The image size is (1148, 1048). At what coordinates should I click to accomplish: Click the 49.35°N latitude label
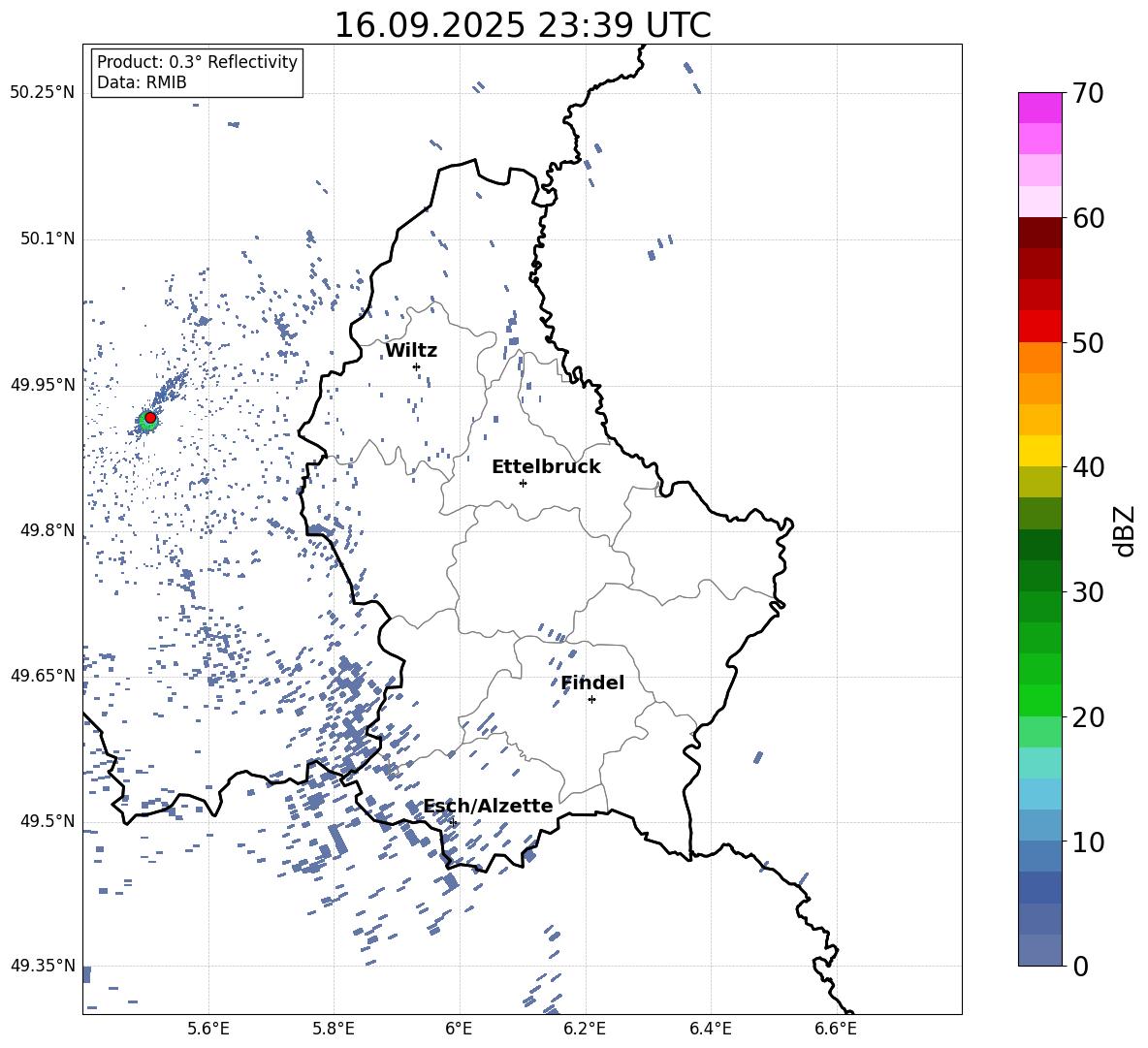tap(43, 966)
